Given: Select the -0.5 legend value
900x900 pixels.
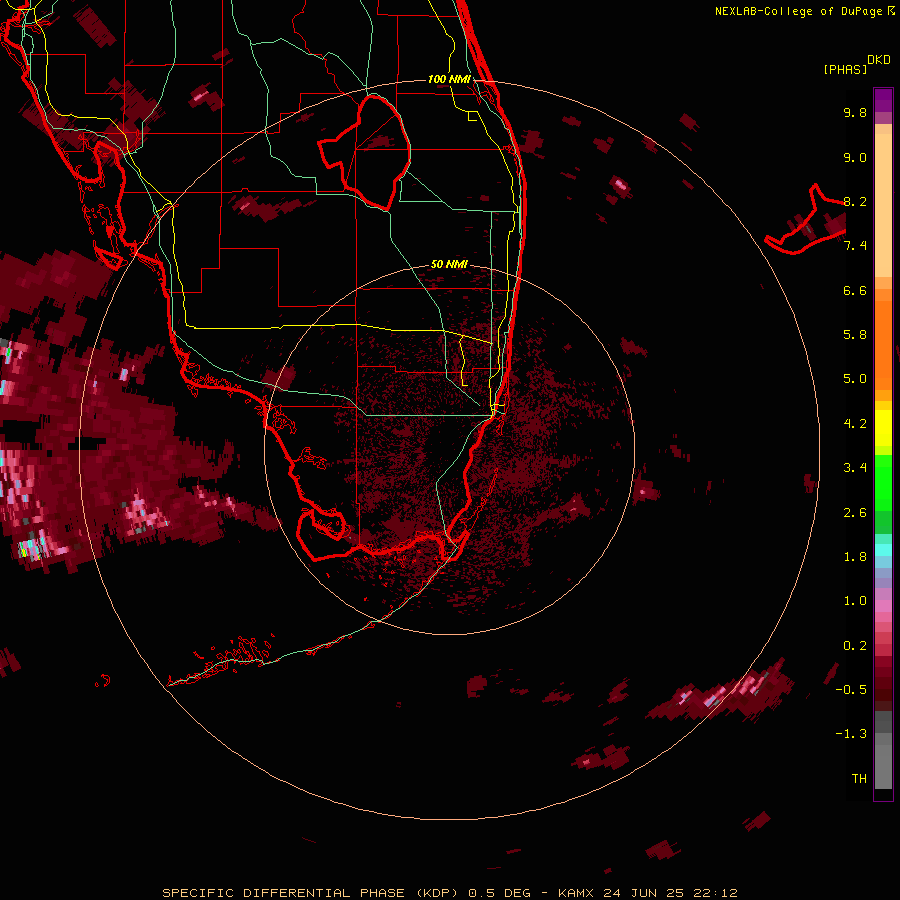Looking at the screenshot, I should (851, 690).
